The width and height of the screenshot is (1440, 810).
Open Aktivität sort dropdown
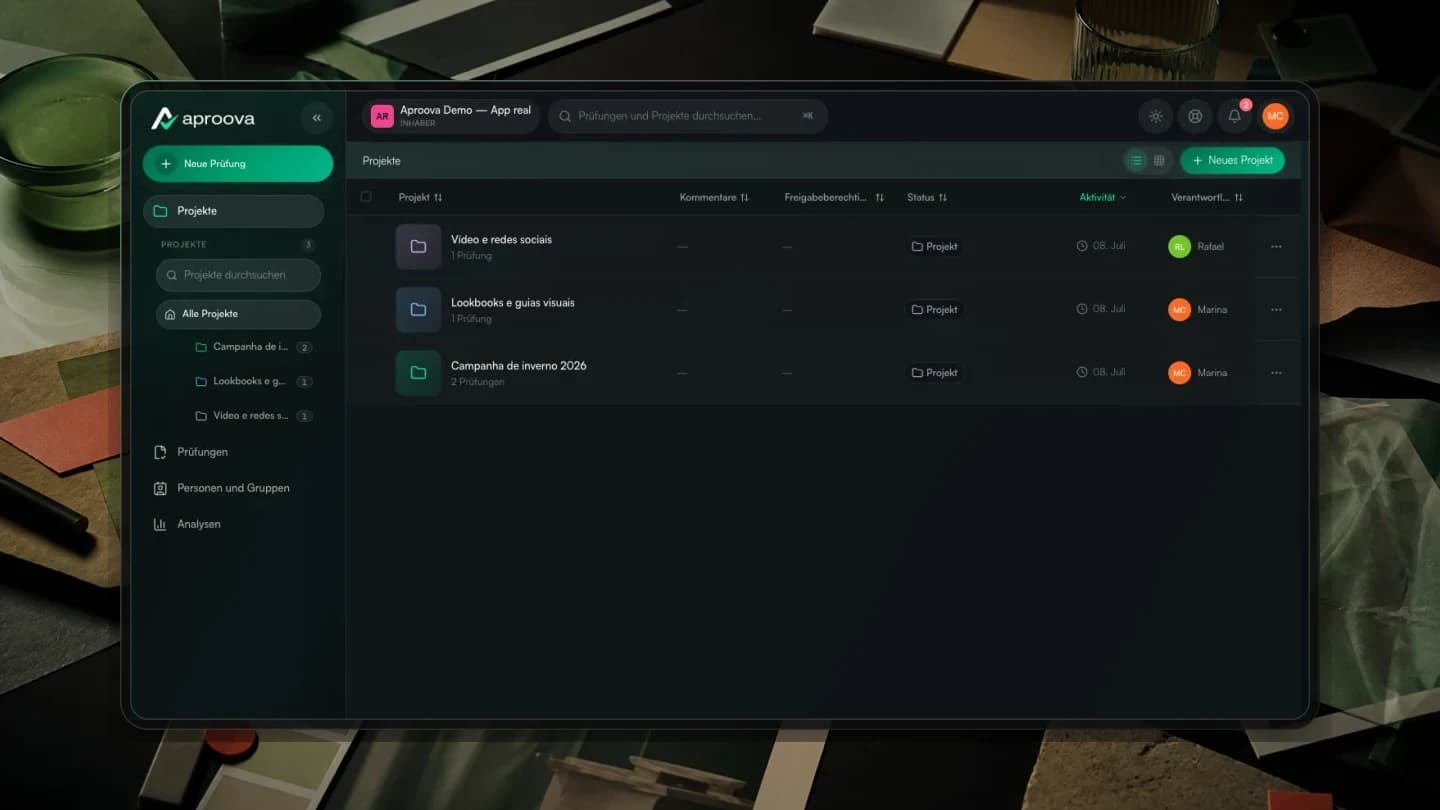point(1103,197)
